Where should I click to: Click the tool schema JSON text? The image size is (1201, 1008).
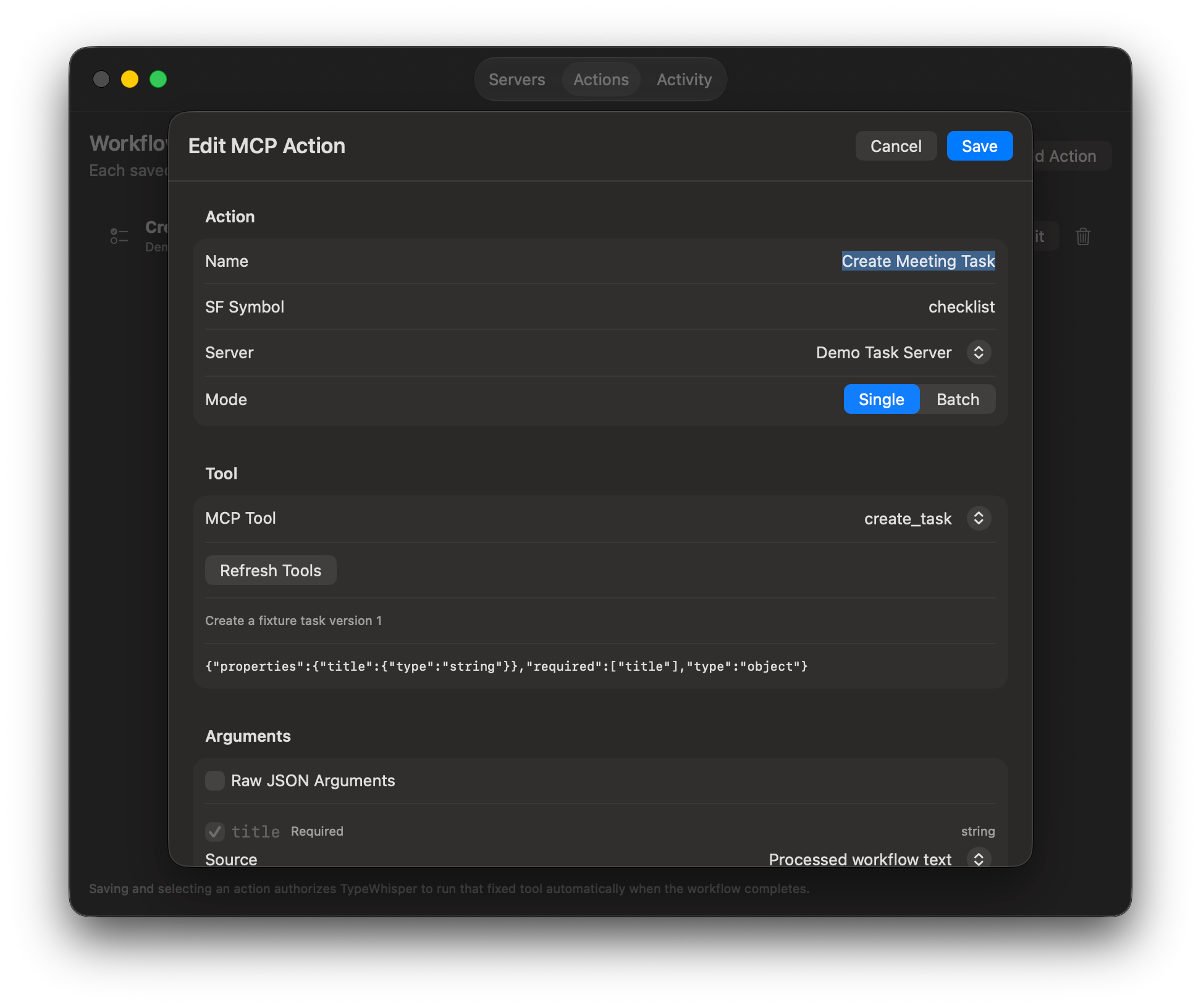[506, 666]
